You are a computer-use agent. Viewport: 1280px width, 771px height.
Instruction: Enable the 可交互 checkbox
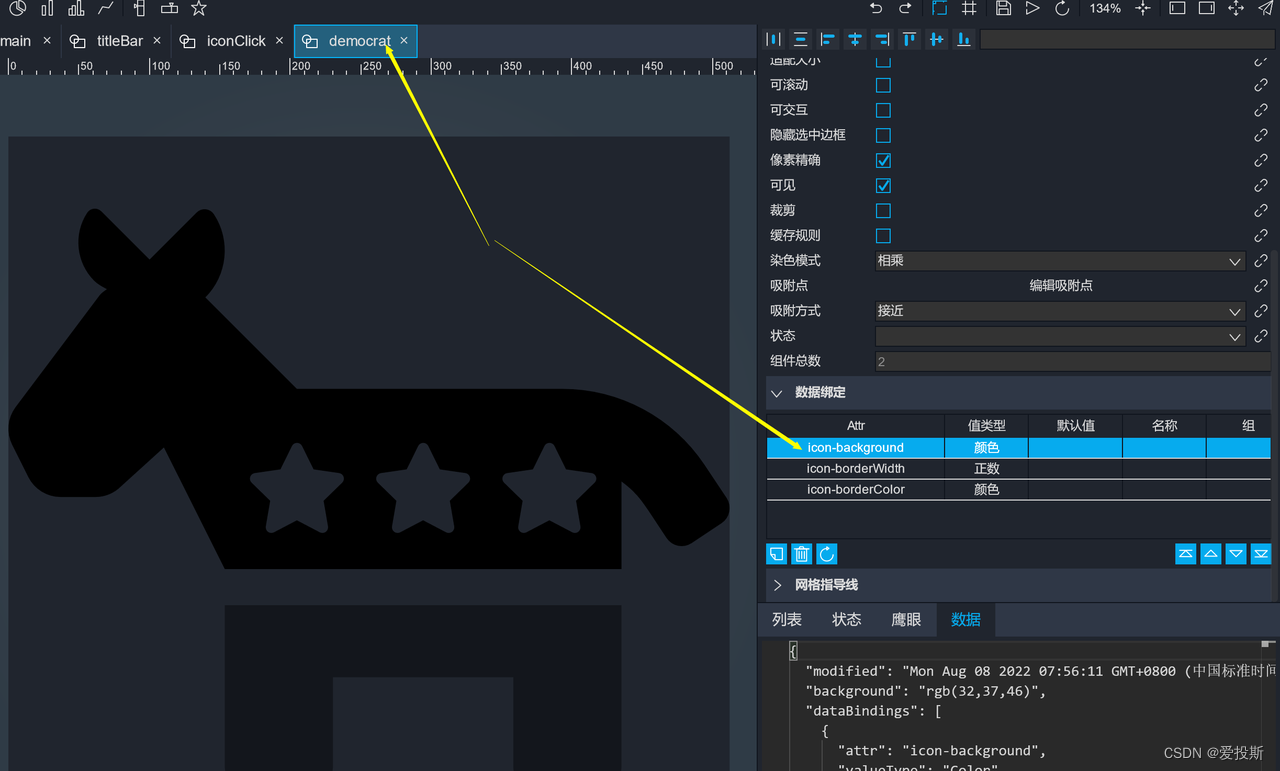click(x=883, y=111)
